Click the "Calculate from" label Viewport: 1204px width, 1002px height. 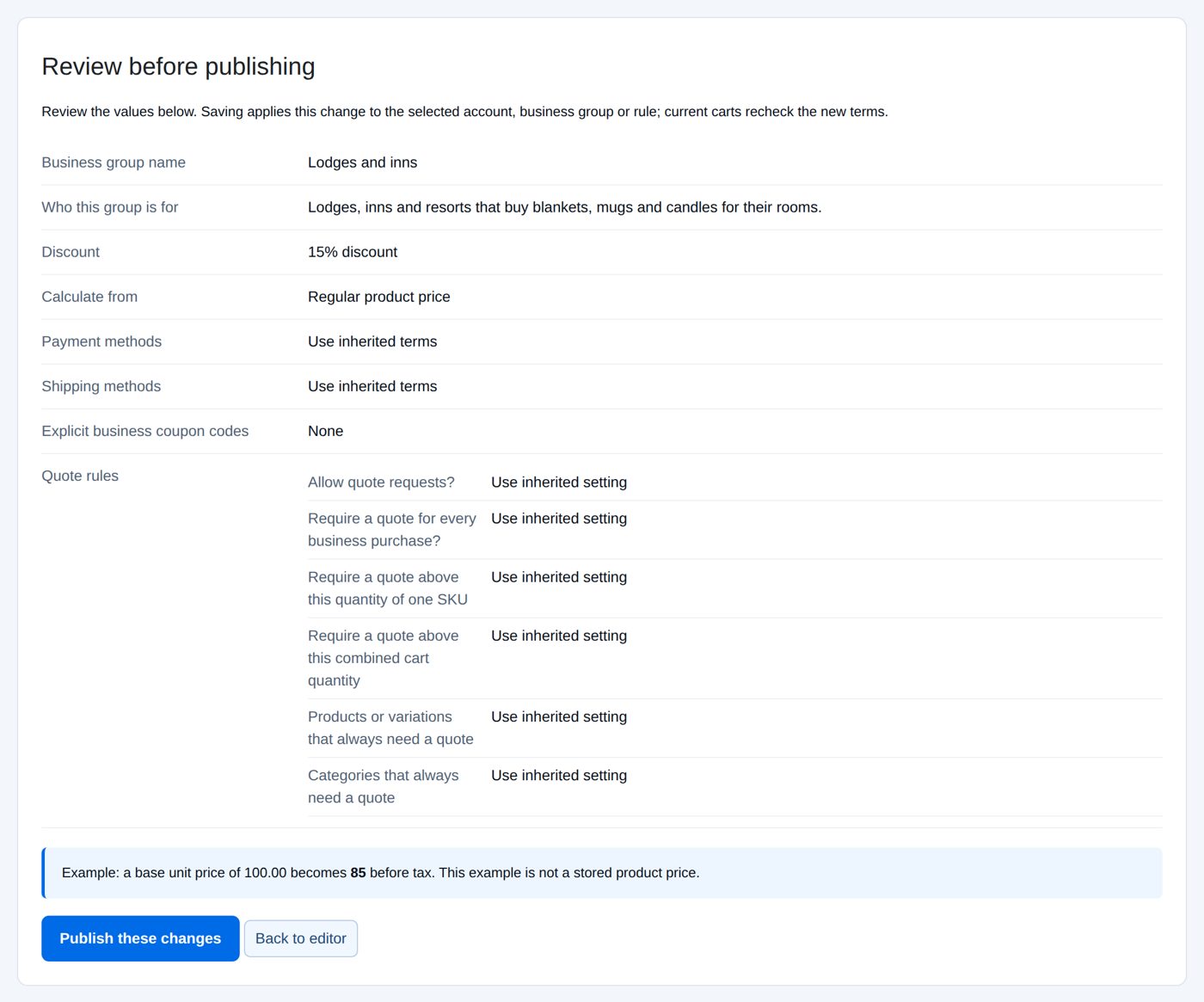pos(89,297)
